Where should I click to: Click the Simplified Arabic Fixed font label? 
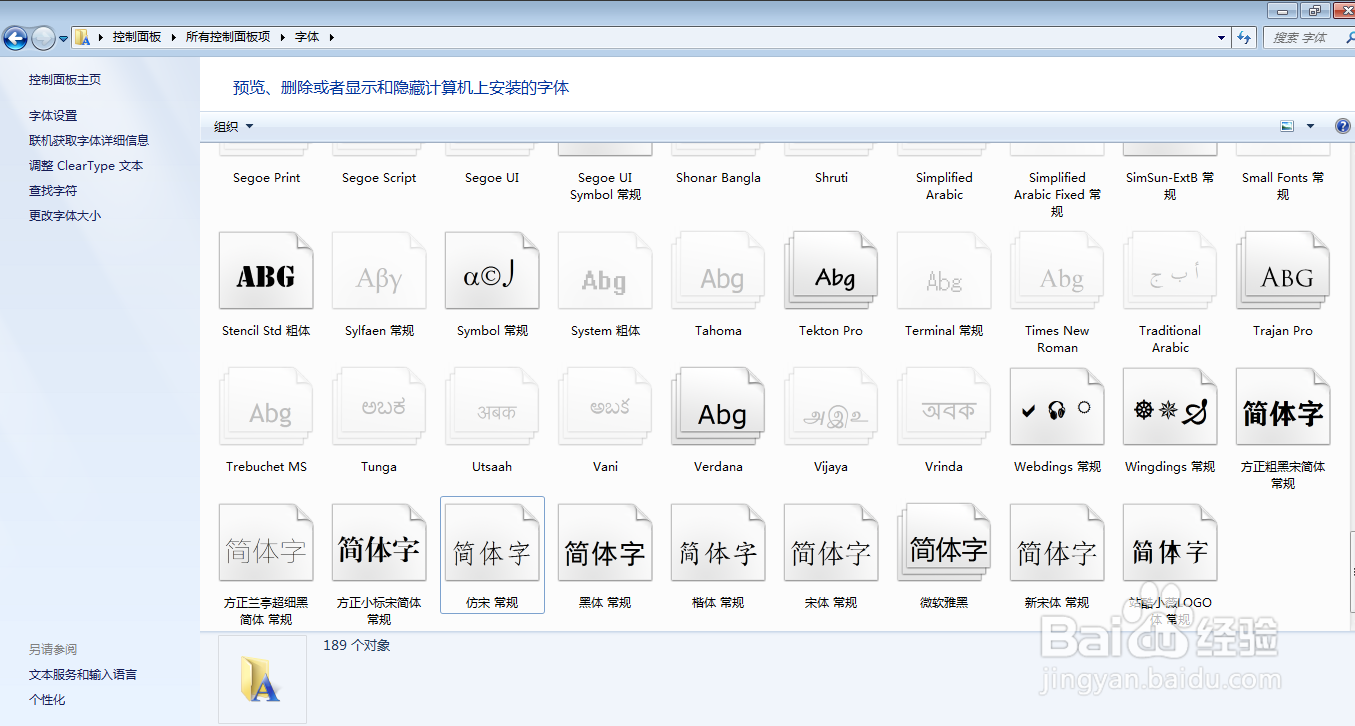1057,195
